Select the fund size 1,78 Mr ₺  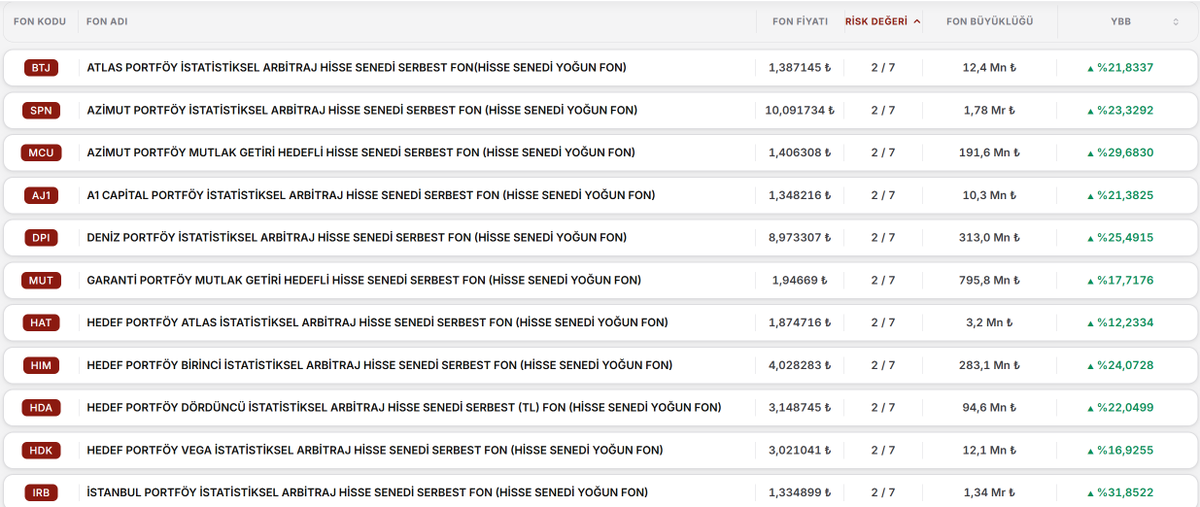(x=990, y=110)
